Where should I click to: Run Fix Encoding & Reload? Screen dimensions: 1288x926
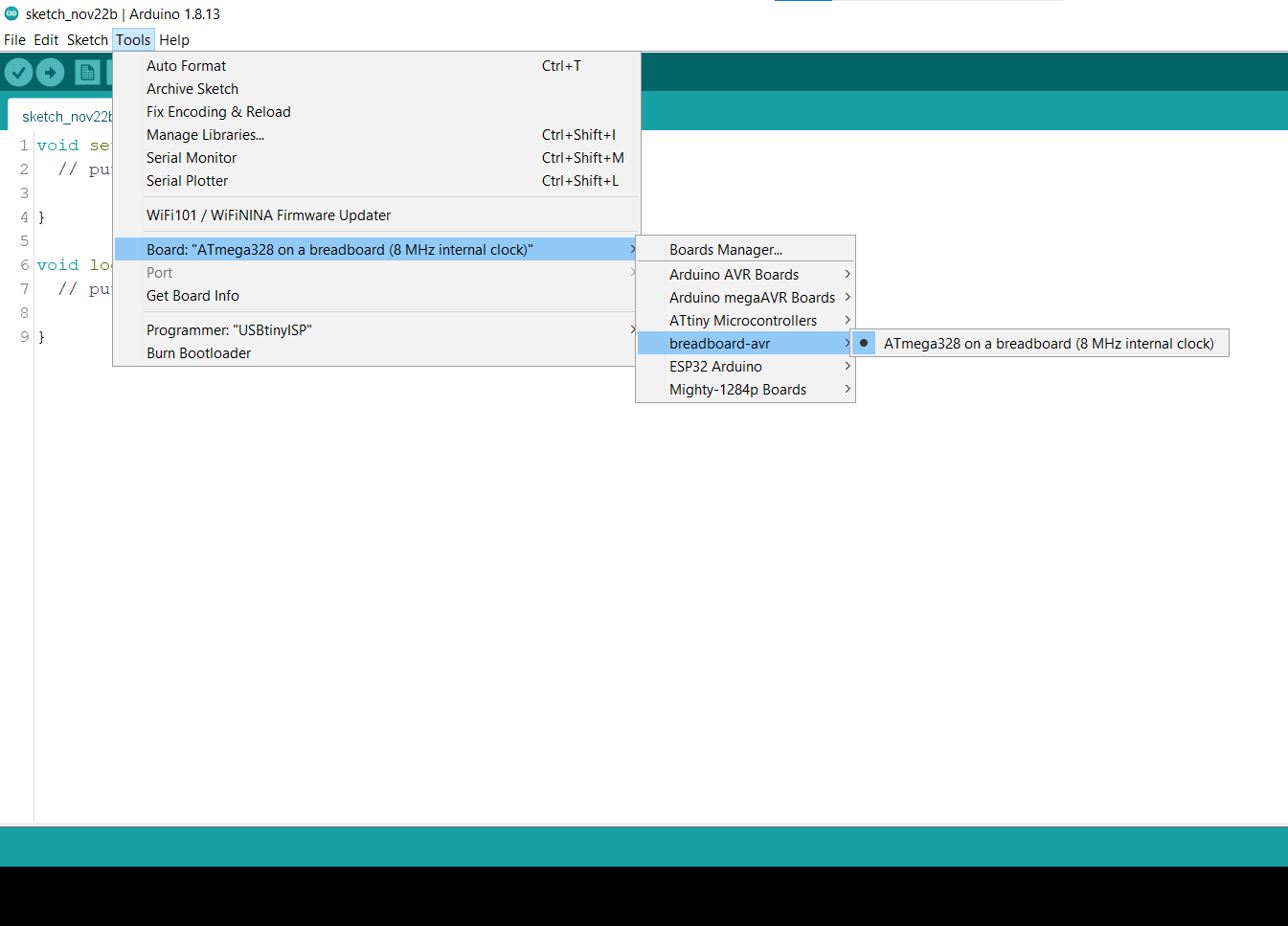377,112
